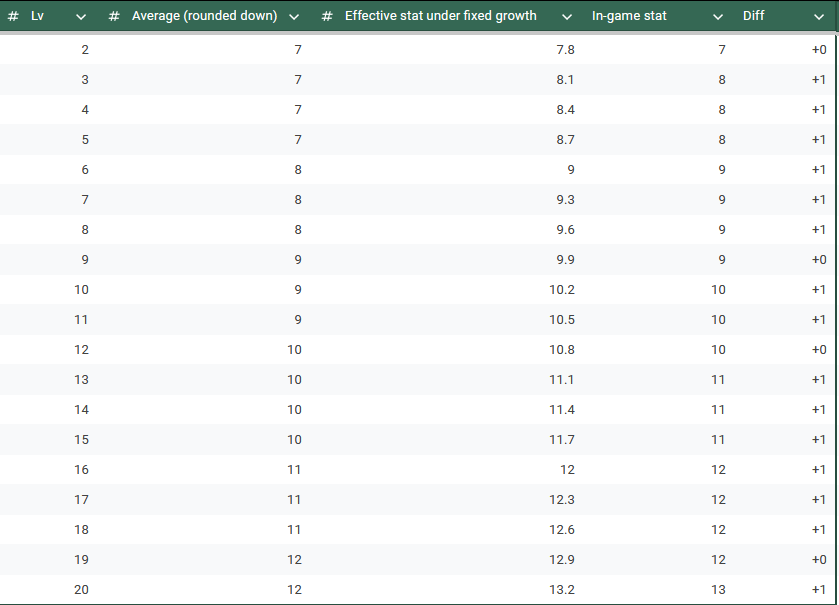The width and height of the screenshot is (839, 605).
Task: Click the hash icon before Average (rounded down)
Action: click(114, 16)
